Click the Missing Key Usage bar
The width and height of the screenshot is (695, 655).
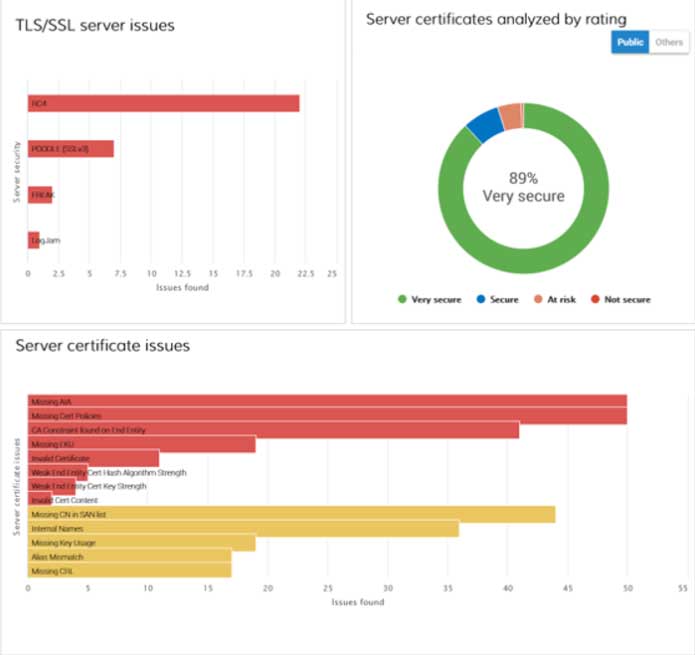pyautogui.click(x=142, y=543)
